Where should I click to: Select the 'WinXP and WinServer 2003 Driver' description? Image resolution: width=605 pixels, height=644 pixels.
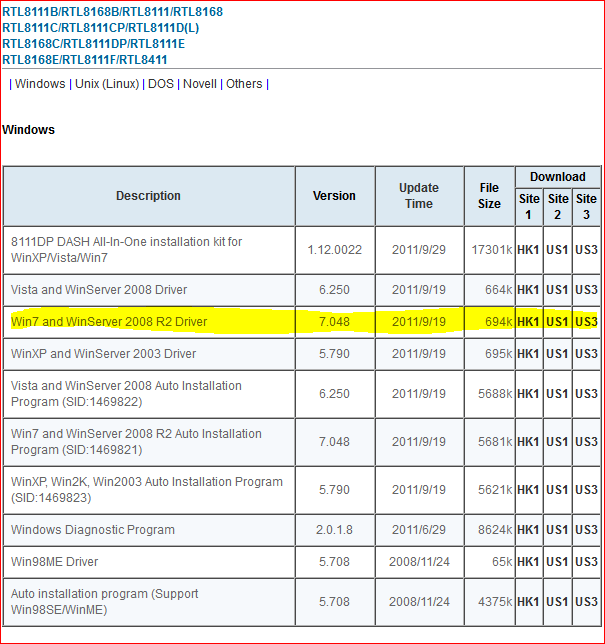[104, 354]
